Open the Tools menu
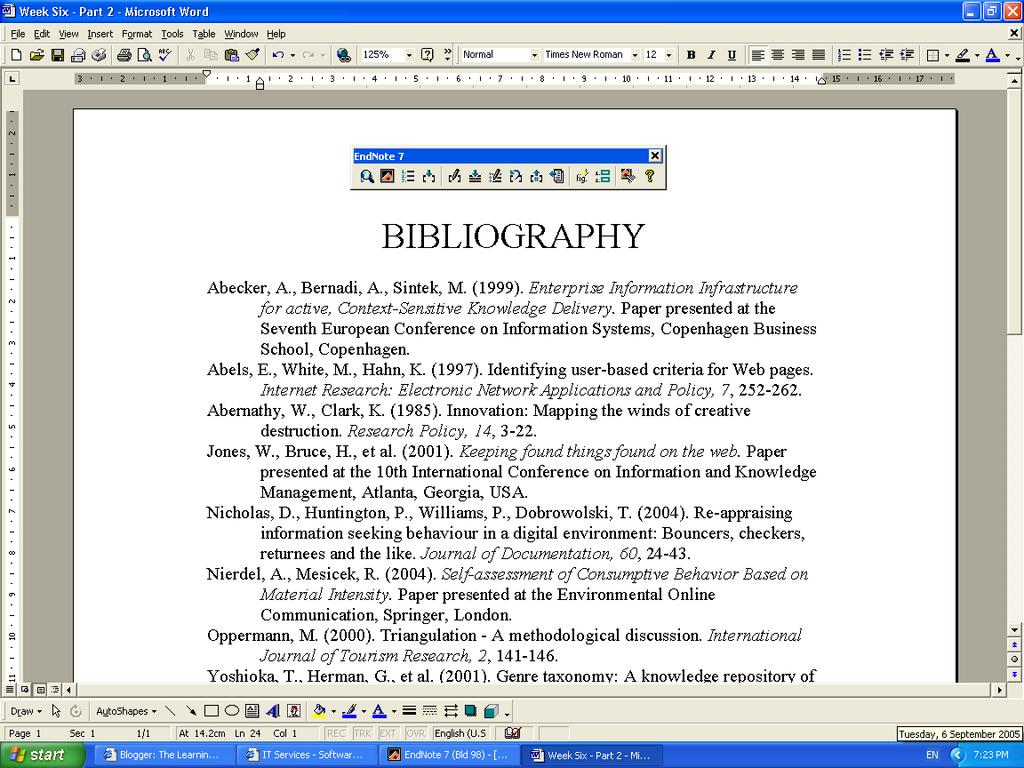 point(172,34)
